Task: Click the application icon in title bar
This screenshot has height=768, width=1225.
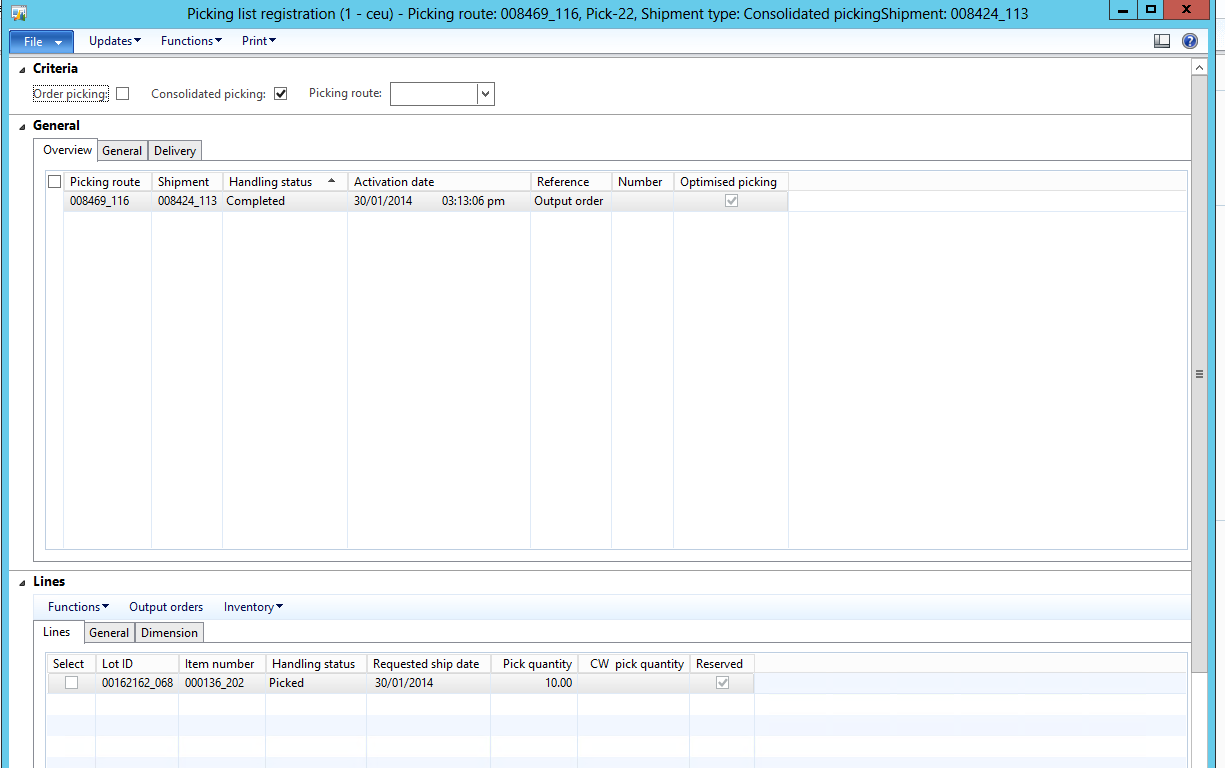Action: tap(18, 13)
